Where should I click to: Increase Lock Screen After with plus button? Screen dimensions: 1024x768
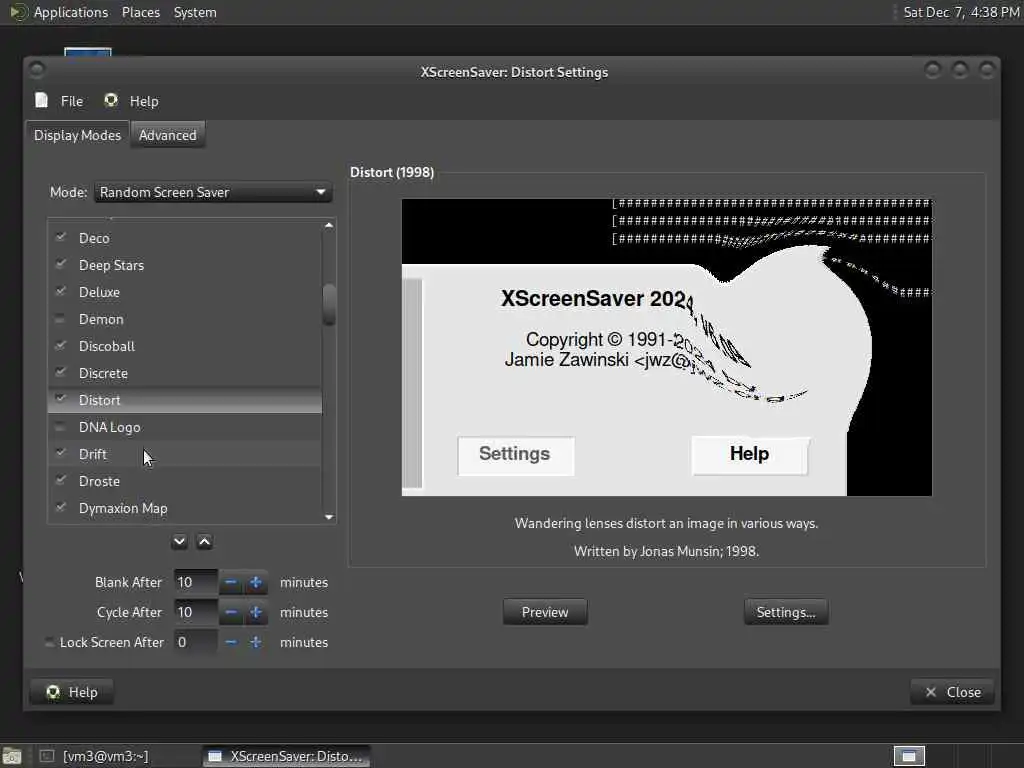pyautogui.click(x=255, y=642)
